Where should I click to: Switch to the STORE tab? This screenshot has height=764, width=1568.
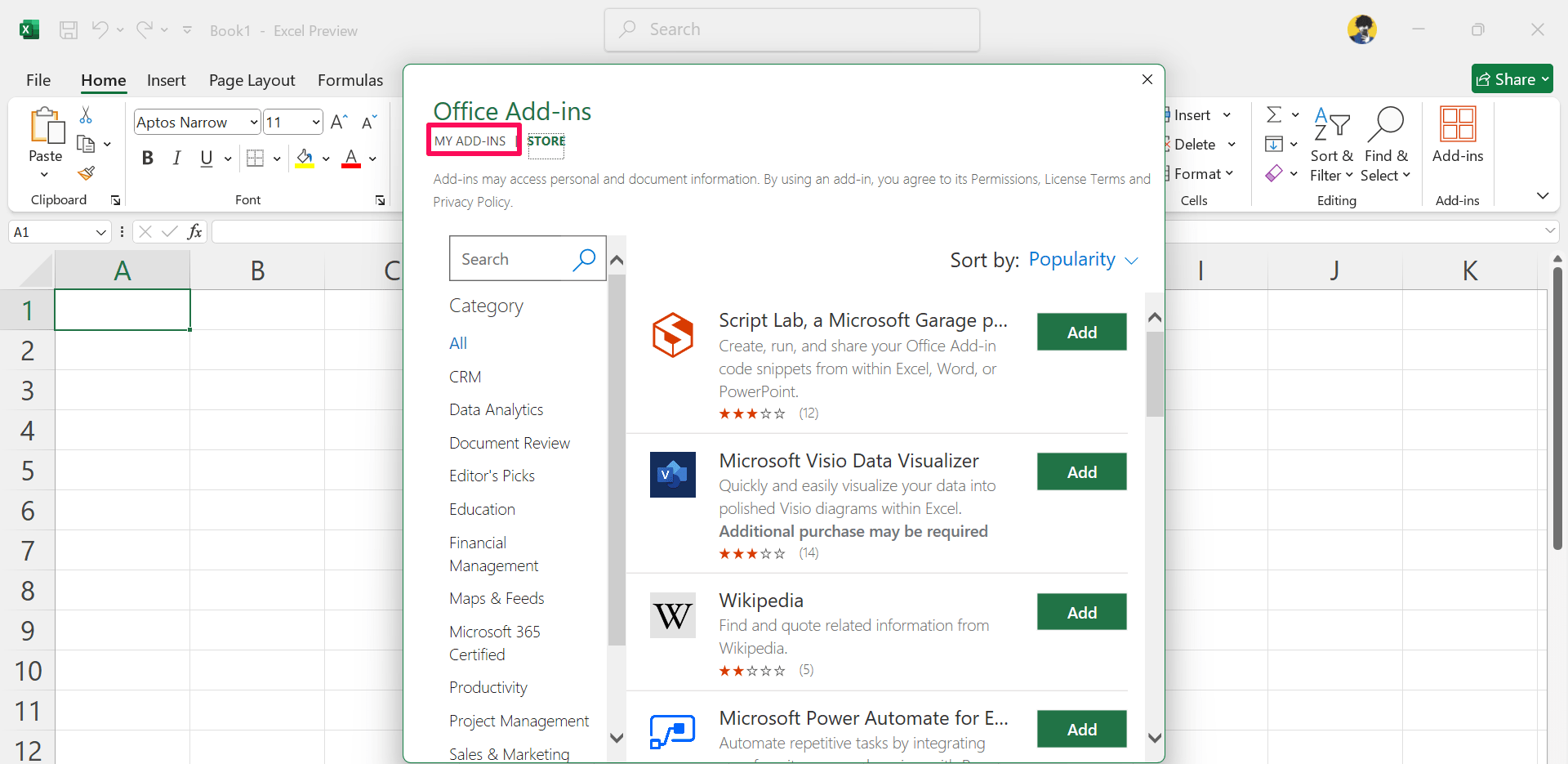546,141
